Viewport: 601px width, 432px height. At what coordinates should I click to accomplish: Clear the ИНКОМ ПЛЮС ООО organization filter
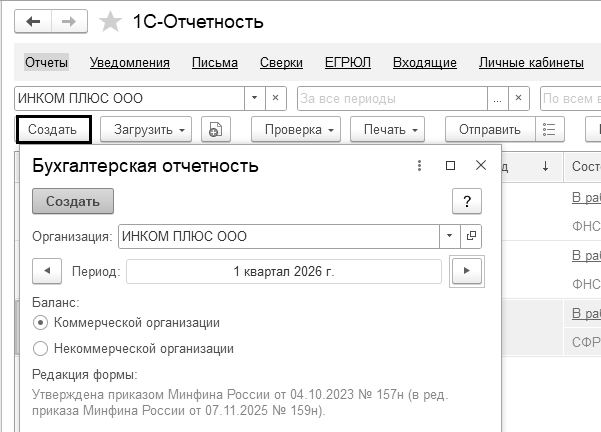pos(275,98)
